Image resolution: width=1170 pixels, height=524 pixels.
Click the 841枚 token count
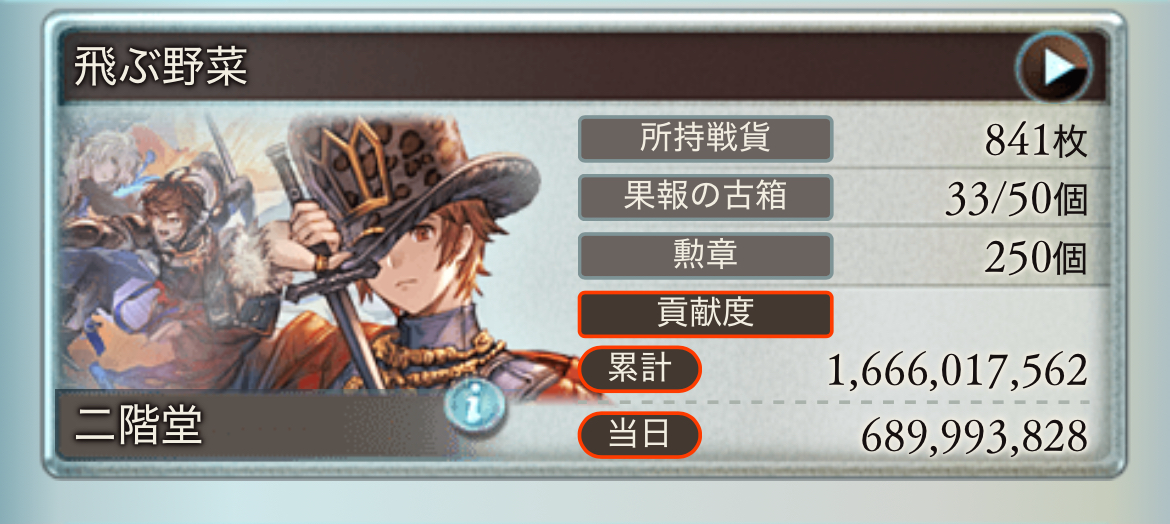tap(1035, 140)
